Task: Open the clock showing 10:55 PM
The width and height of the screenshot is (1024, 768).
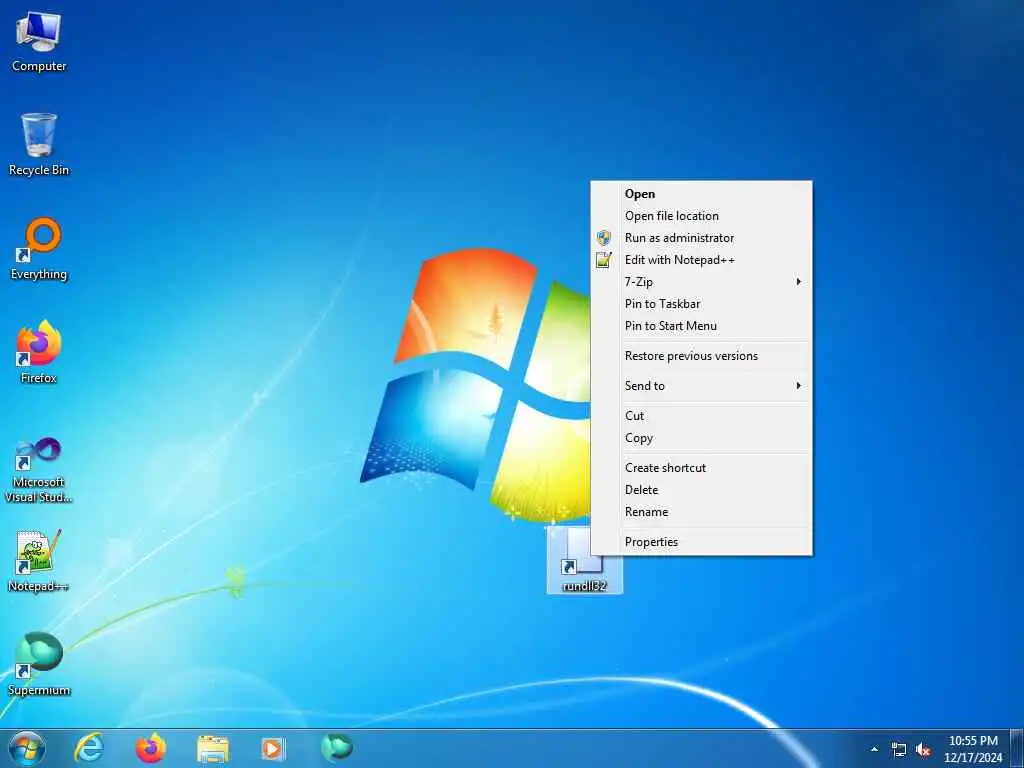Action: click(973, 749)
